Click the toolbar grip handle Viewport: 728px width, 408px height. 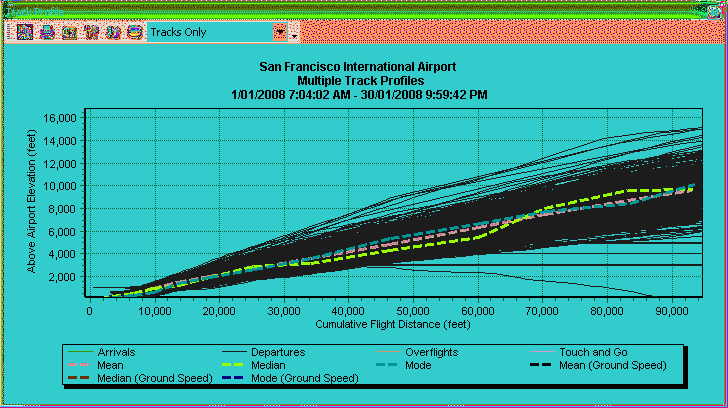pos(9,32)
